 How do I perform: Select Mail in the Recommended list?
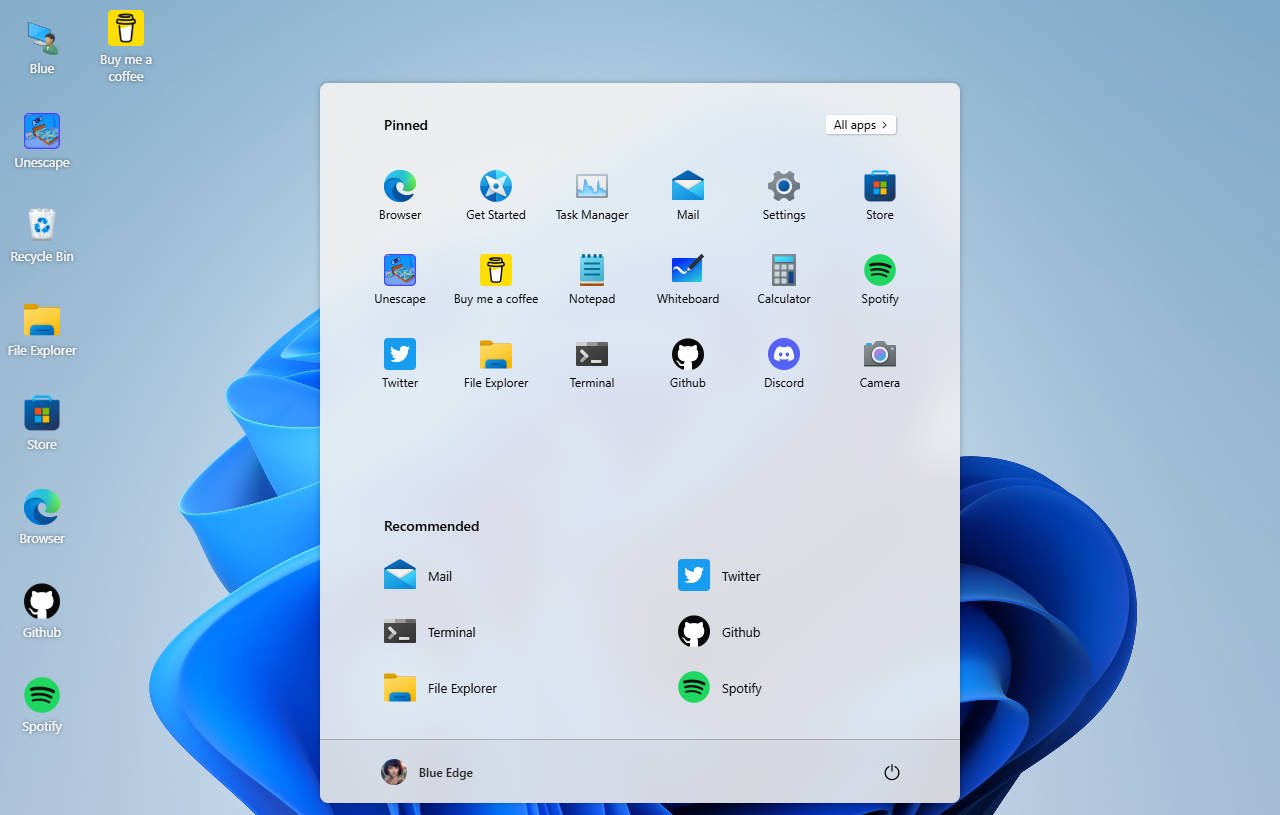click(420, 576)
